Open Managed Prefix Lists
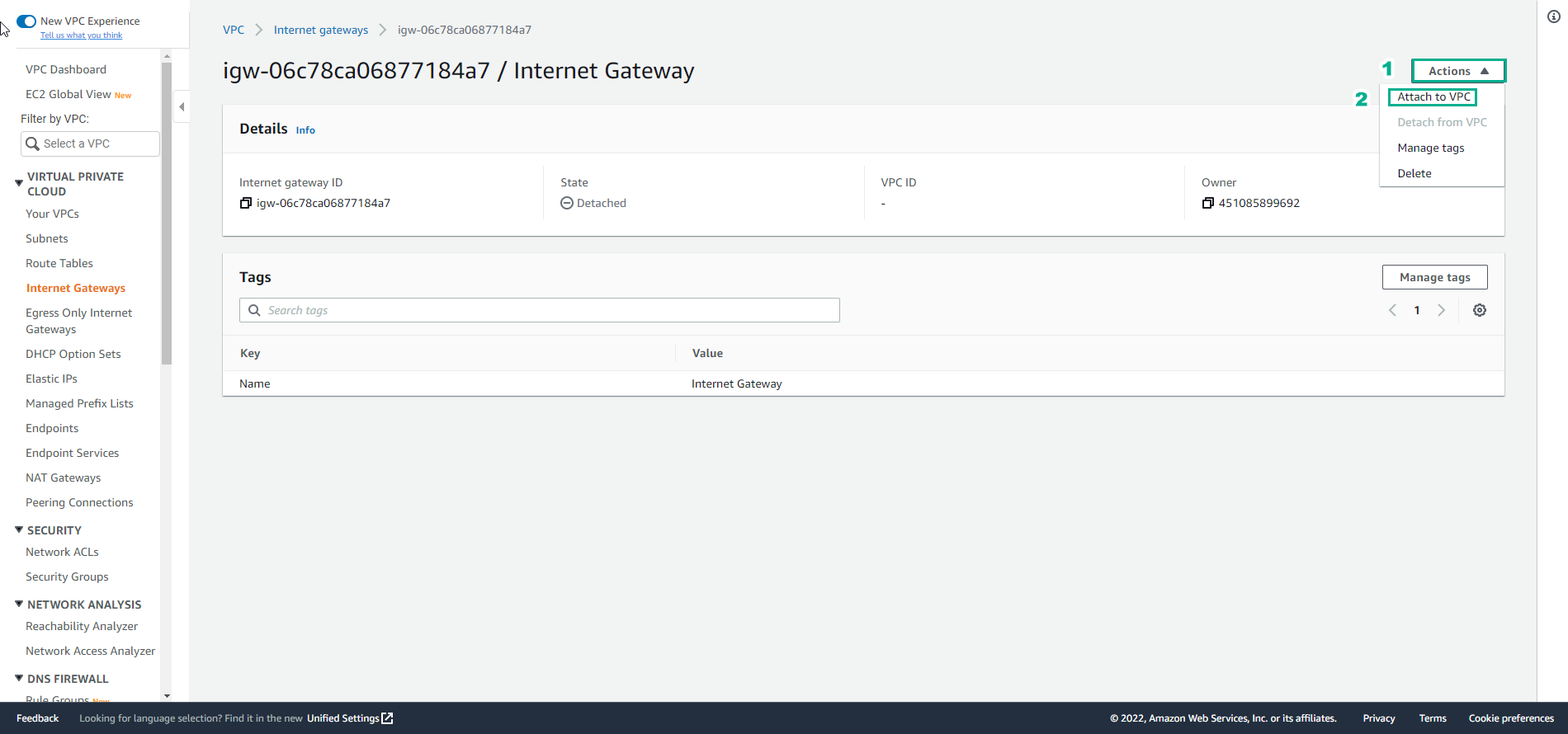Viewport: 1568px width, 734px height. [79, 403]
